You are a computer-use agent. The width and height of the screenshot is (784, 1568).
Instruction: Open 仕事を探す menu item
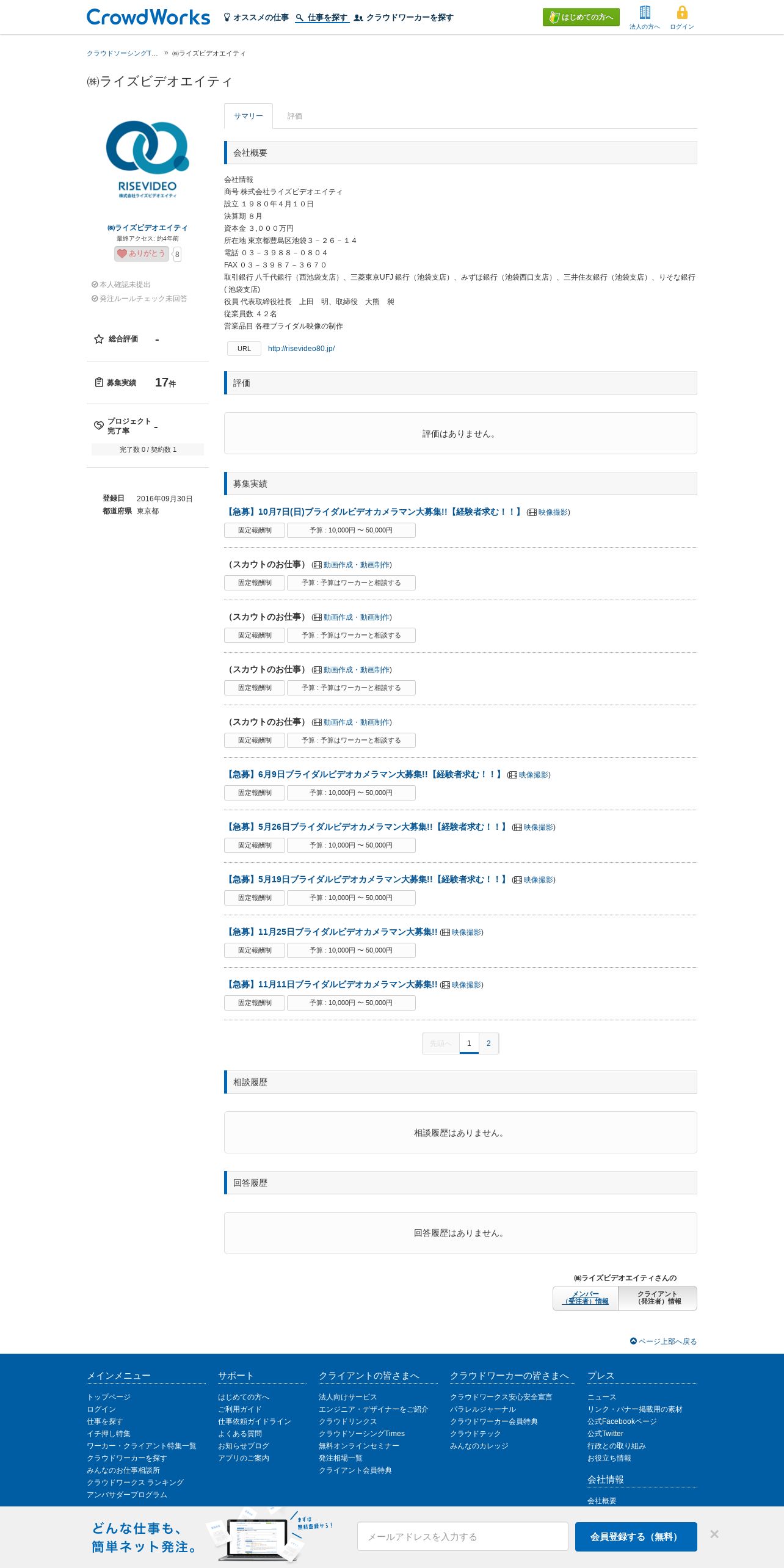[x=322, y=18]
